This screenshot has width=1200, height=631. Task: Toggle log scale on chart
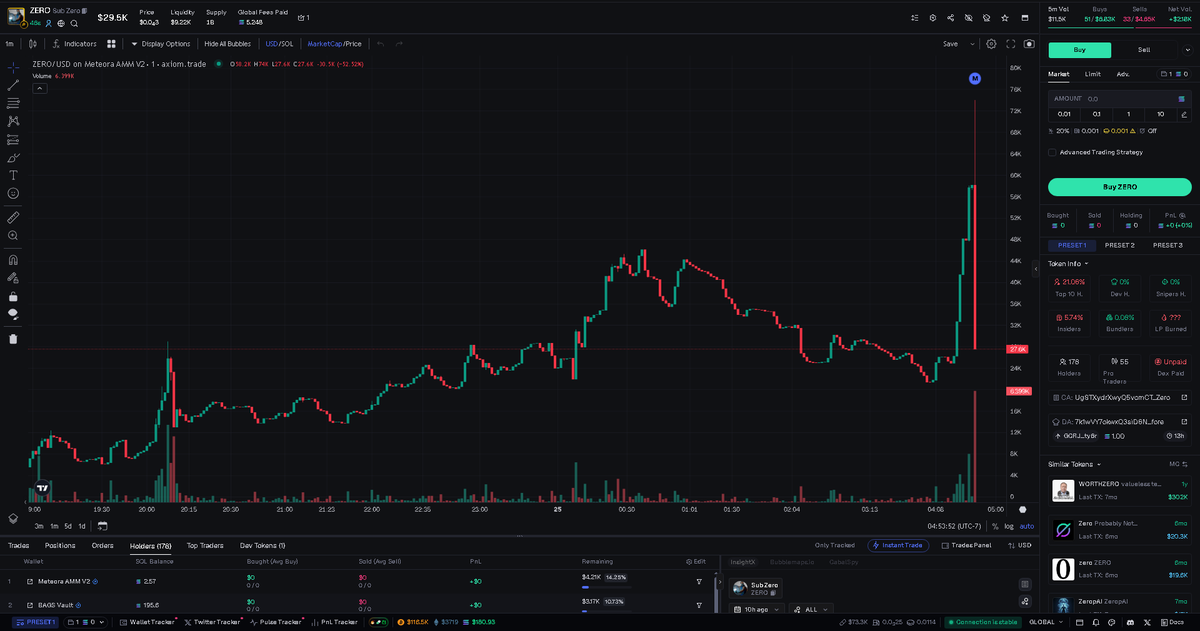(x=1008, y=525)
